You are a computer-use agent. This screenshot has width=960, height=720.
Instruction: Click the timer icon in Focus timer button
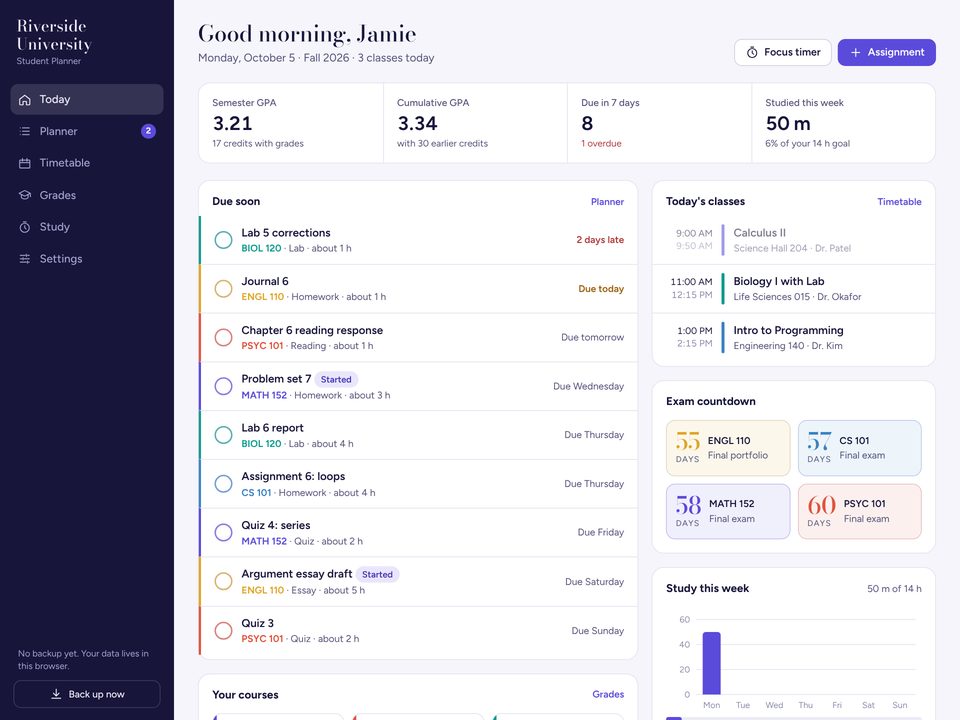752,53
